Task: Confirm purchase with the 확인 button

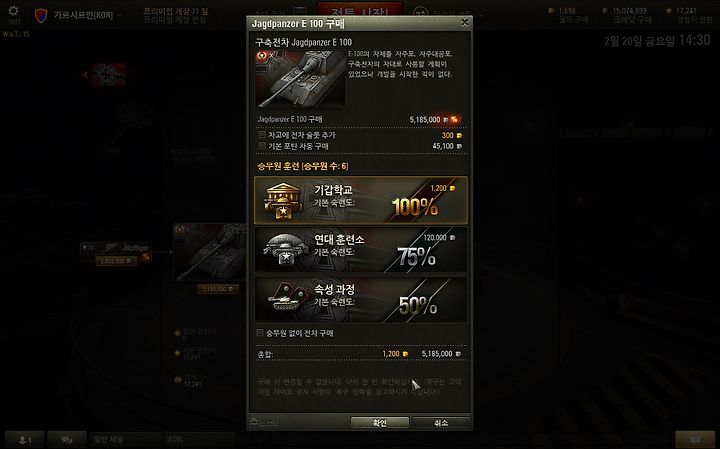Action: (x=380, y=423)
